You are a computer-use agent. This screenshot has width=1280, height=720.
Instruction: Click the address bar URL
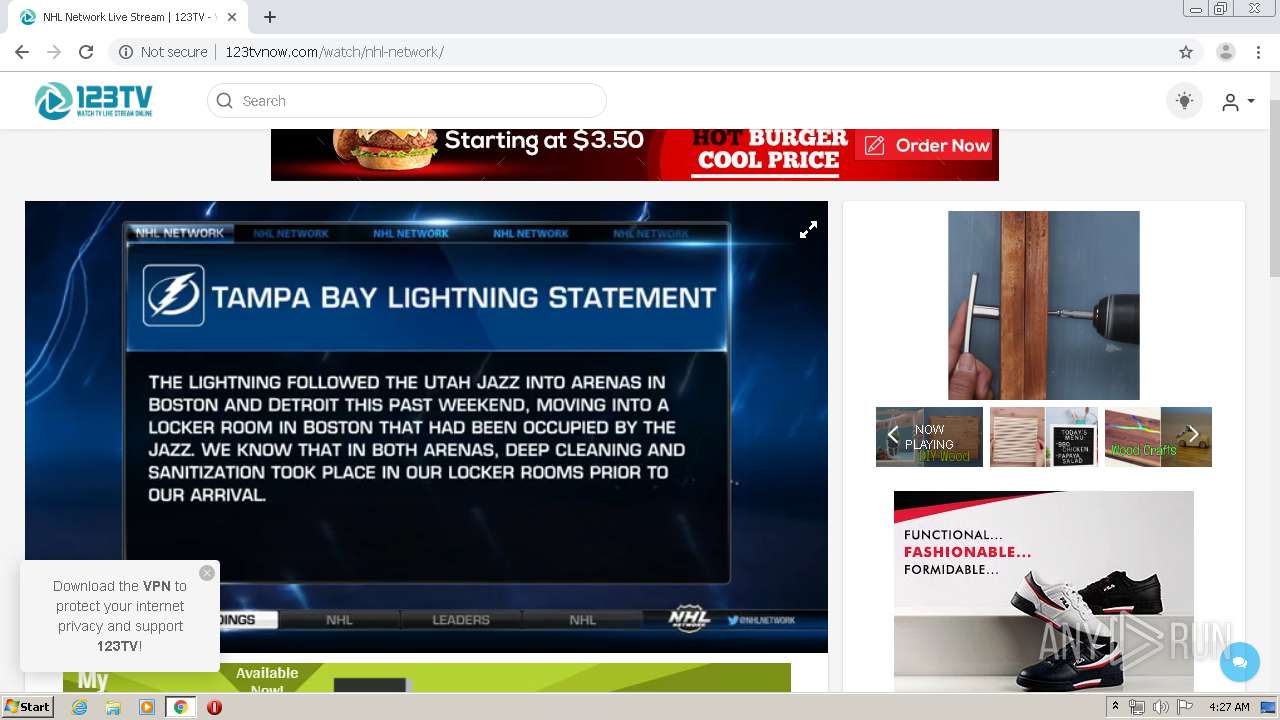pos(334,52)
